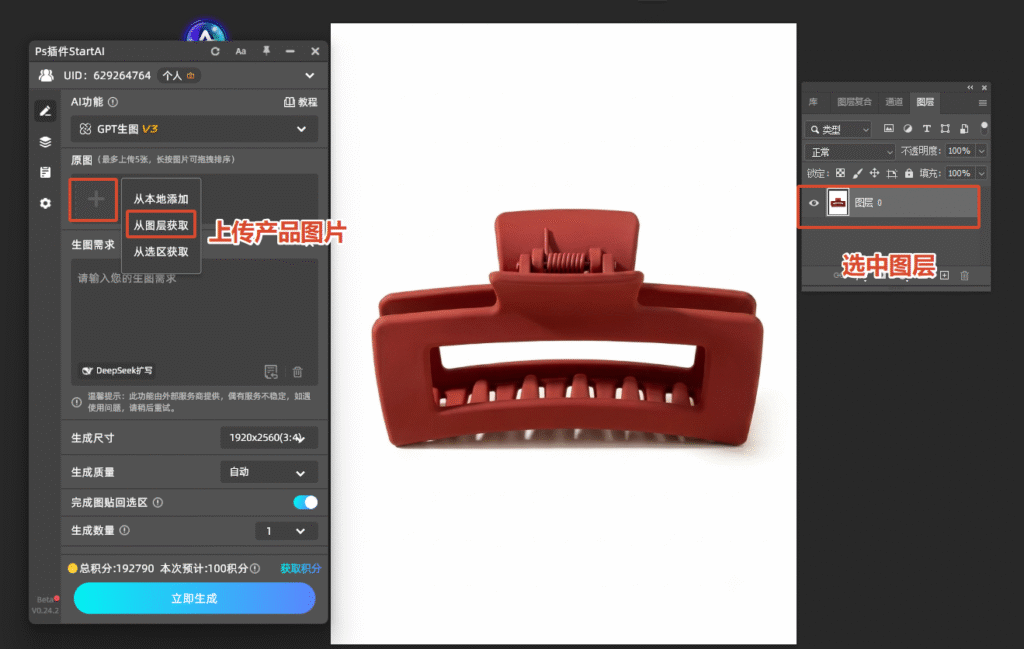Expand the UID account chevron
This screenshot has height=649, width=1024.
point(310,76)
